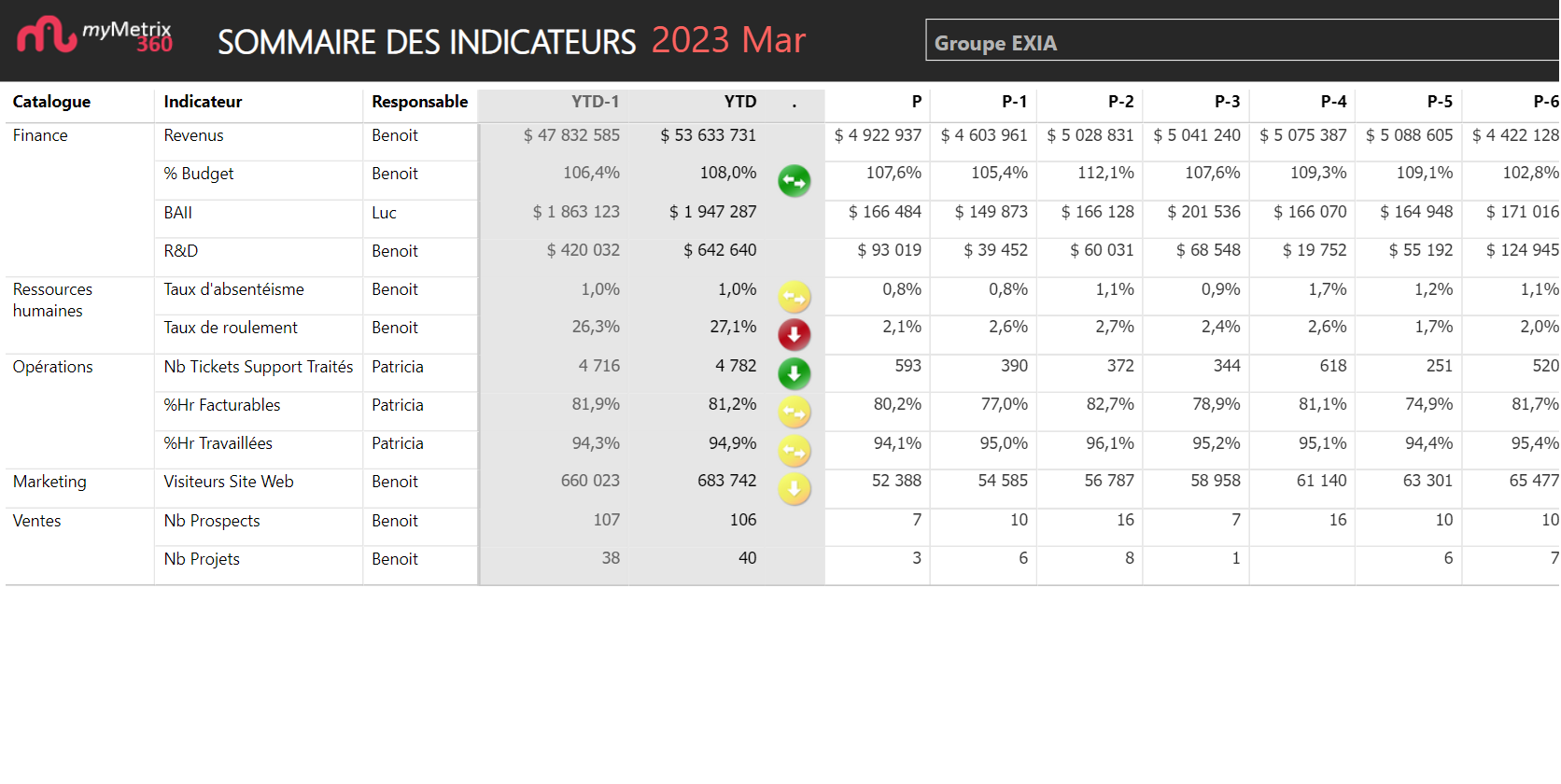Select the P-1 column header
Screen dimensions: 1561x784
pyautogui.click(x=1015, y=102)
